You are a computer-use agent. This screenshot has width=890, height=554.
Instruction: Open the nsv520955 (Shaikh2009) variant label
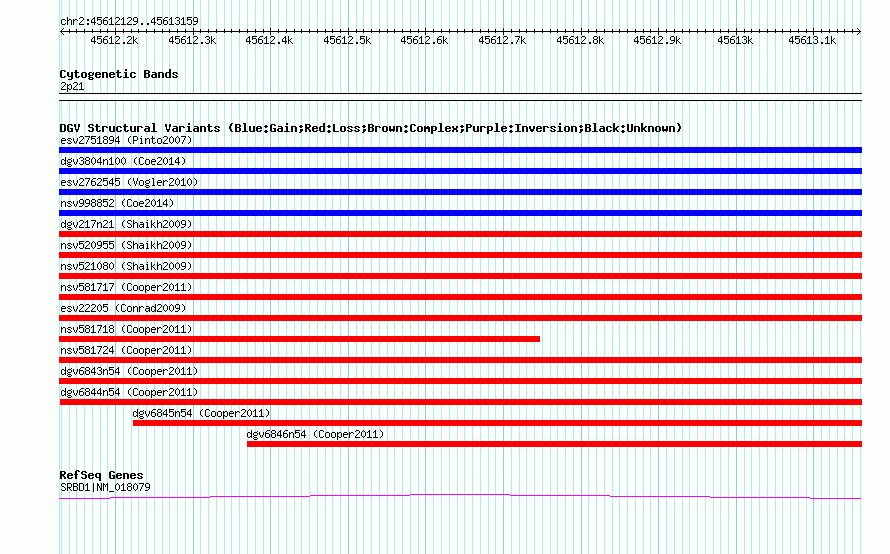tap(126, 245)
